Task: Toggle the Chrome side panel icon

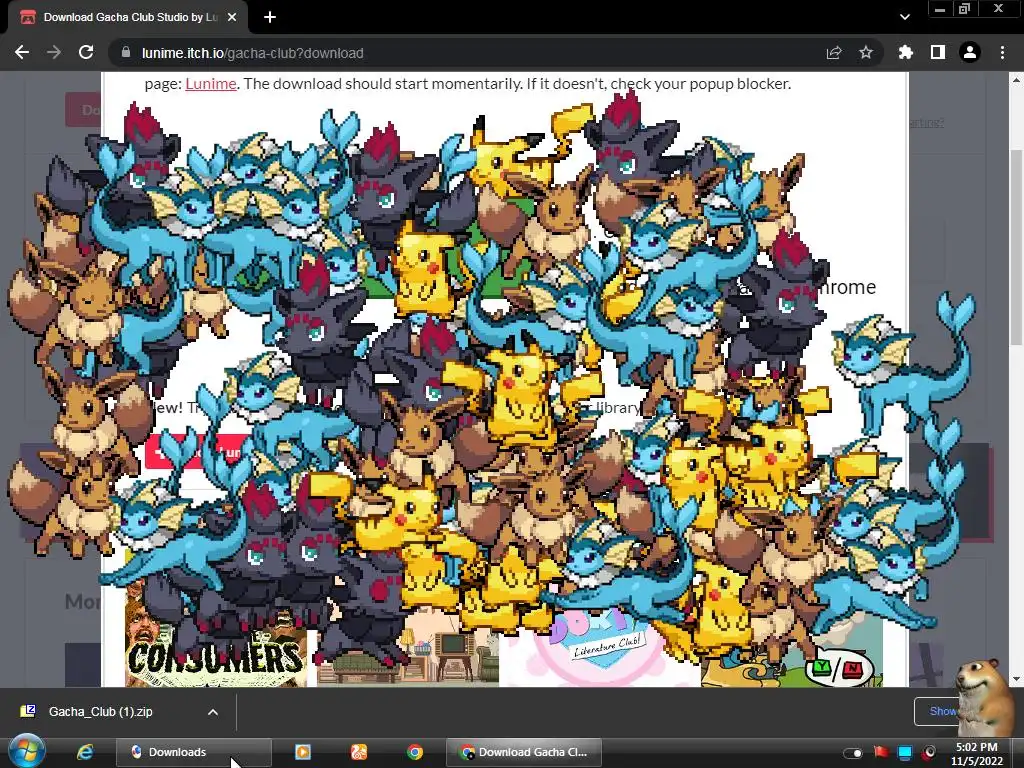Action: (x=938, y=53)
